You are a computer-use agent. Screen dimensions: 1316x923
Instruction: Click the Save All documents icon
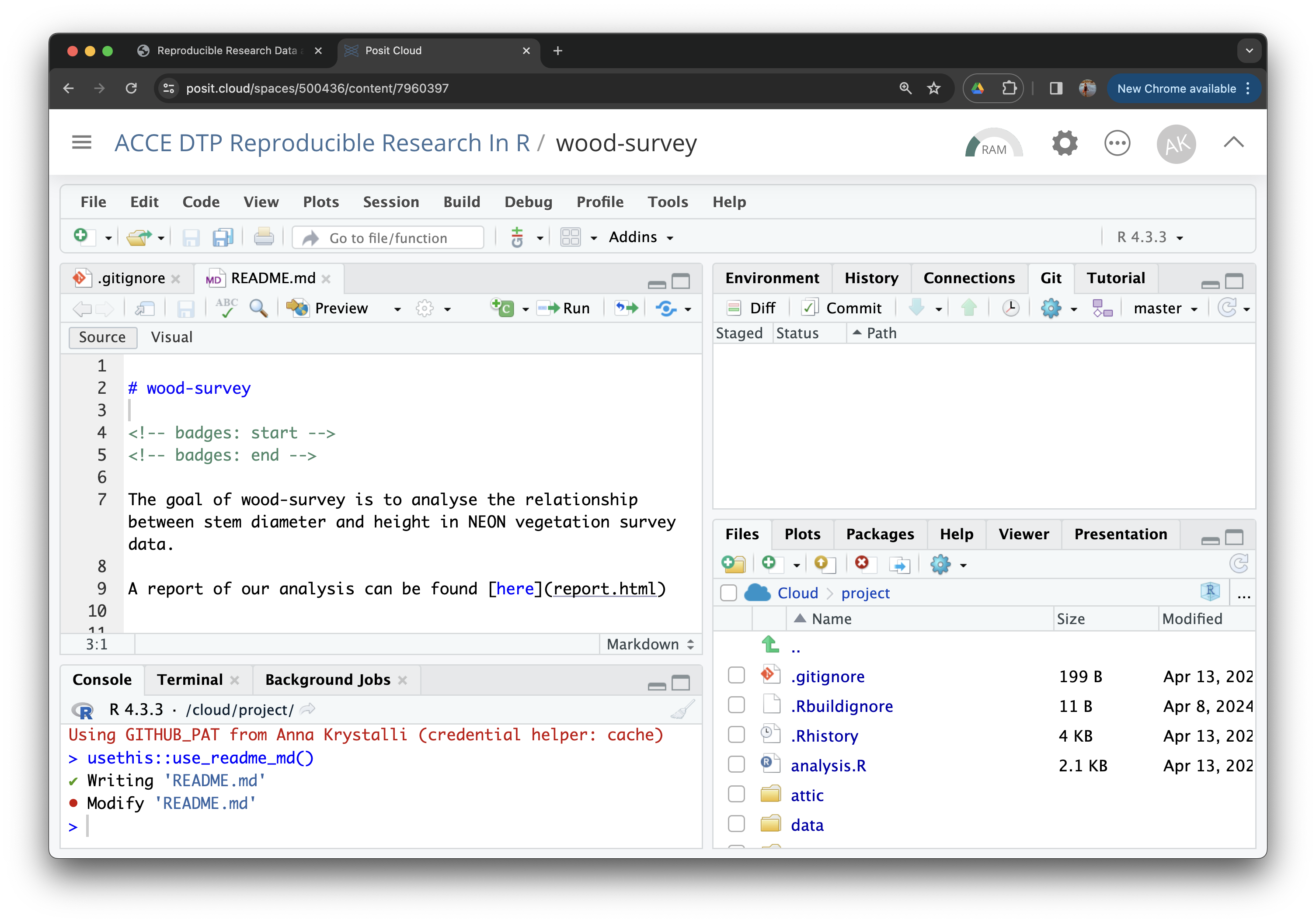[x=223, y=237]
